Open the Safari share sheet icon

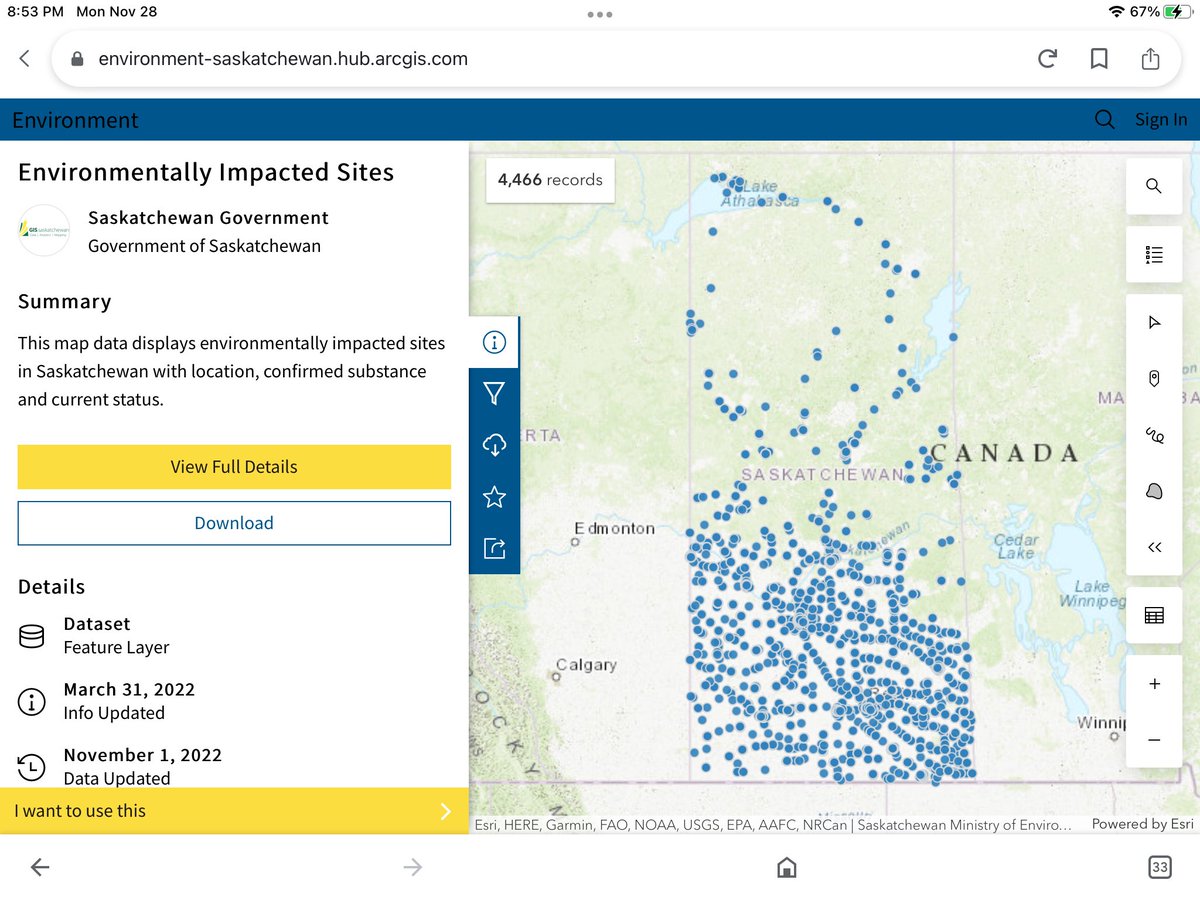[1151, 58]
